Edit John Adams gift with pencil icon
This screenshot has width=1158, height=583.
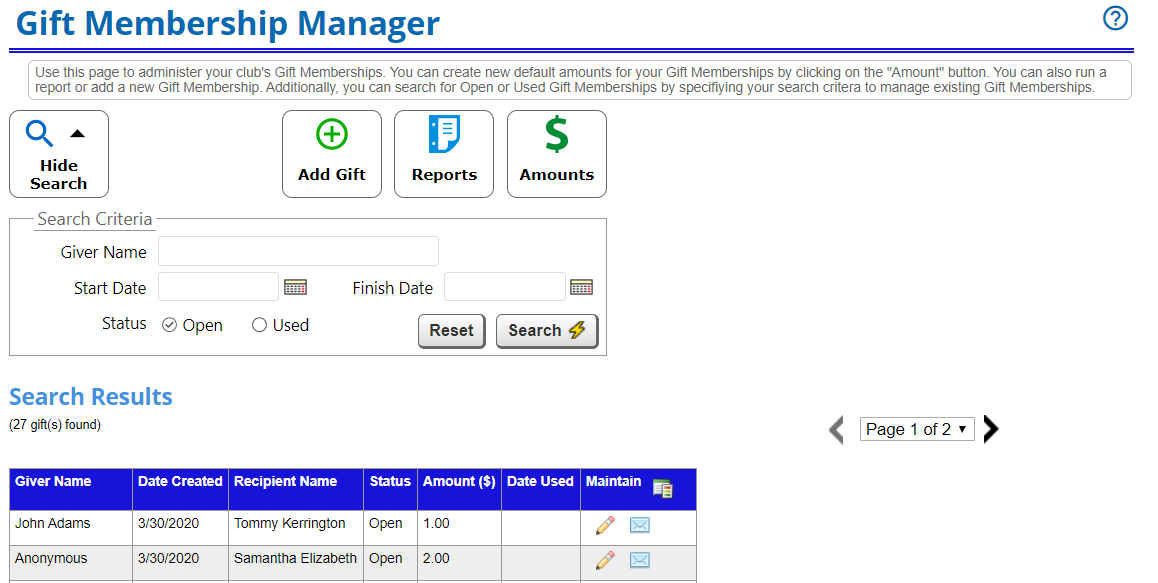point(605,525)
